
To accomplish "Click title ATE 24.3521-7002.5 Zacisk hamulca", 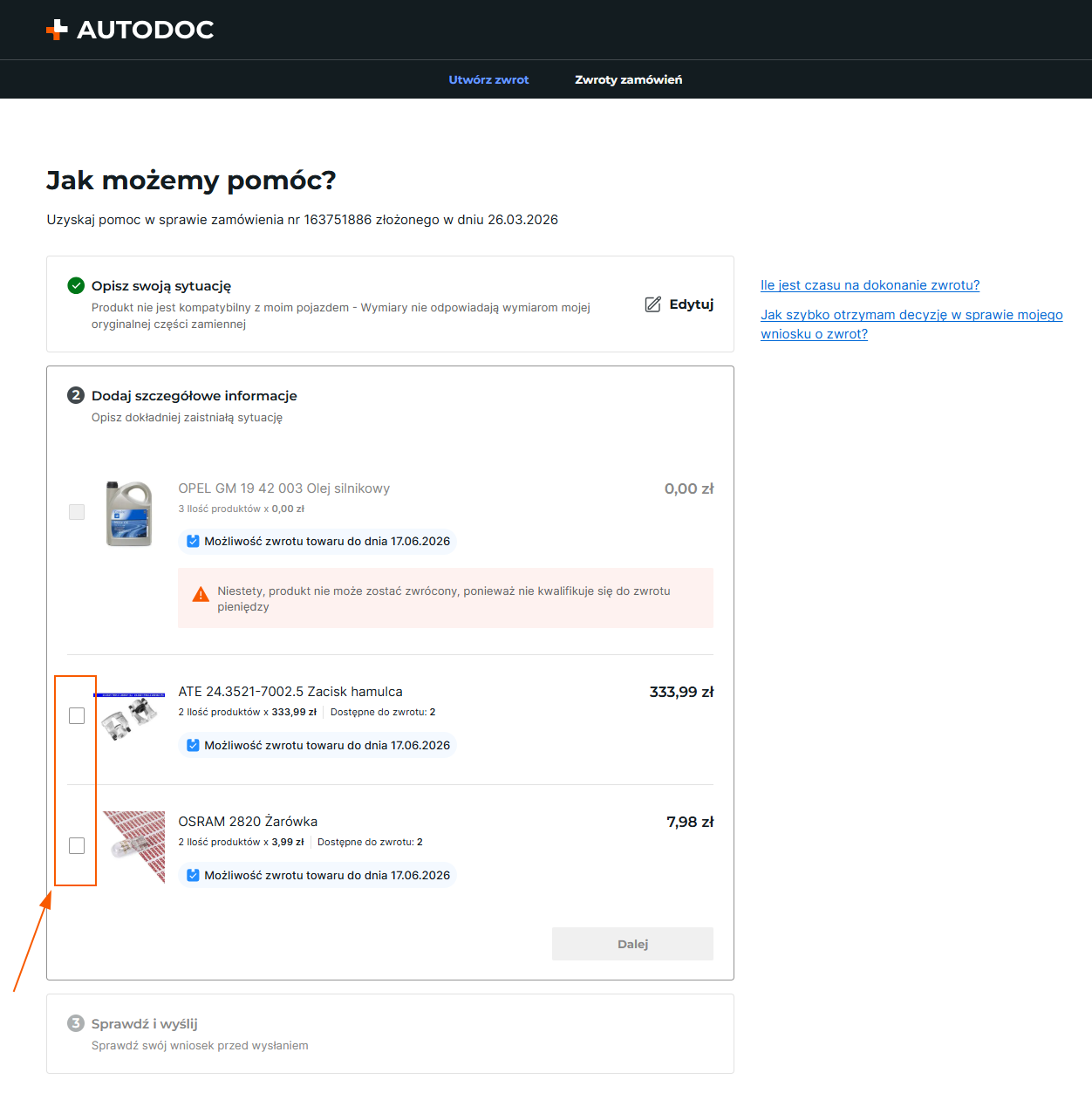I will 290,692.
